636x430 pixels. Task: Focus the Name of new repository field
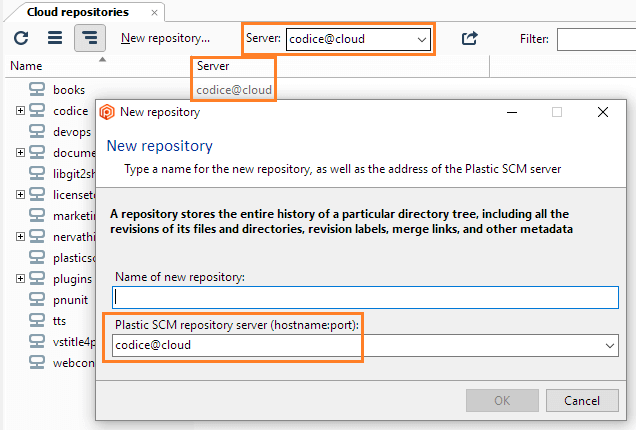365,297
